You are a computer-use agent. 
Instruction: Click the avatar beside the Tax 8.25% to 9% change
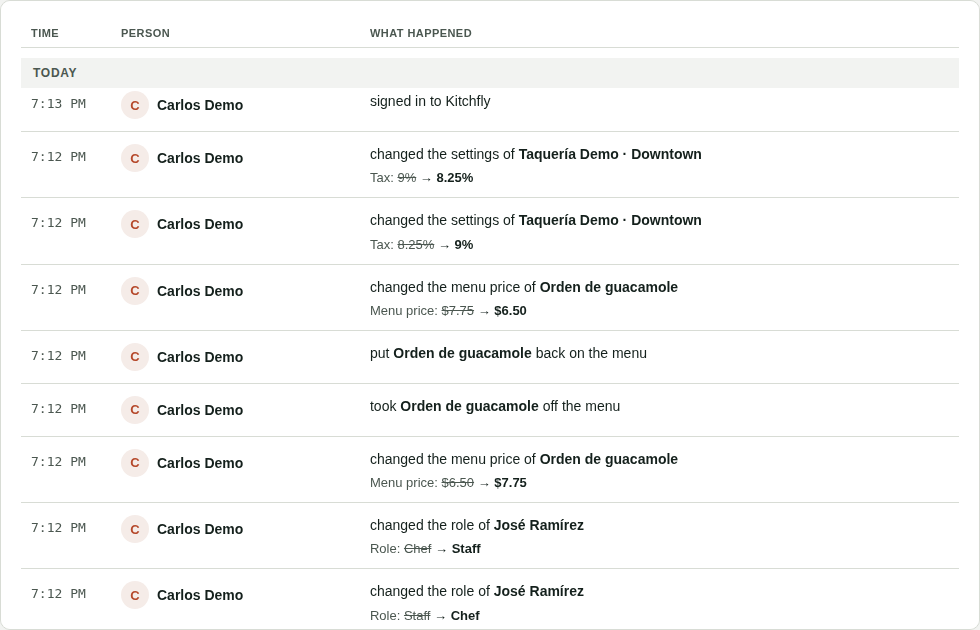coord(134,224)
